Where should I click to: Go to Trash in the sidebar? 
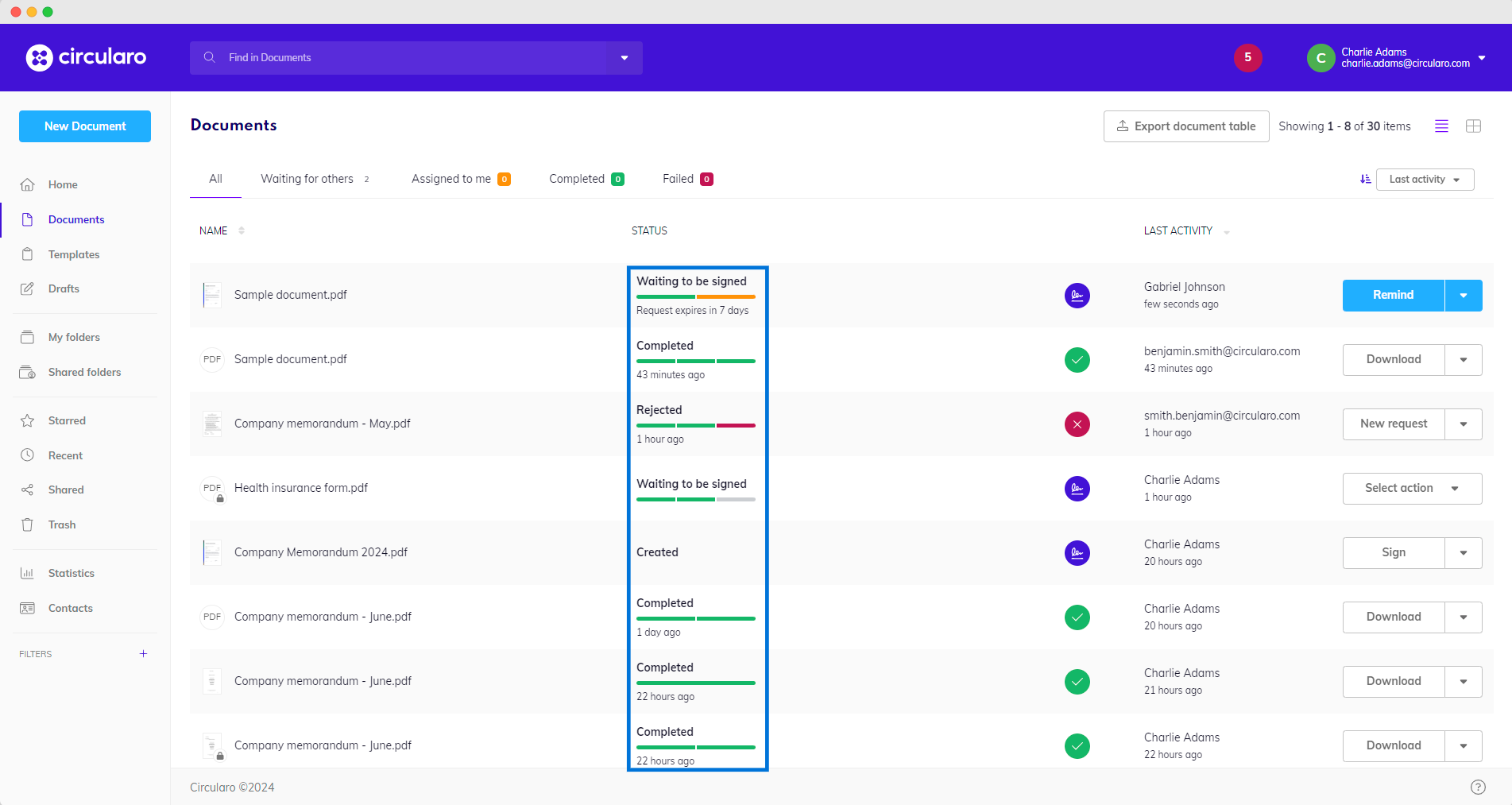pyautogui.click(x=62, y=524)
